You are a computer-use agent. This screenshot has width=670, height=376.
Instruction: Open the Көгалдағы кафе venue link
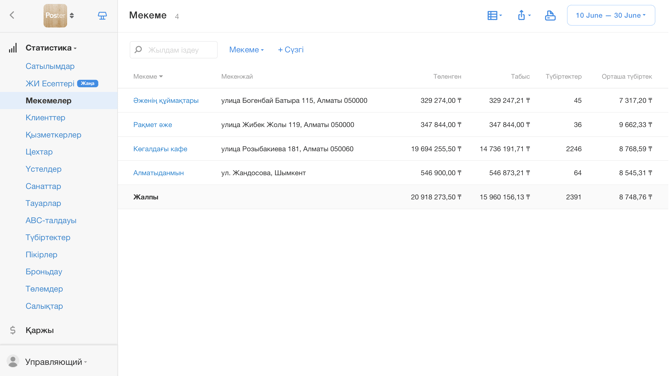tap(160, 149)
